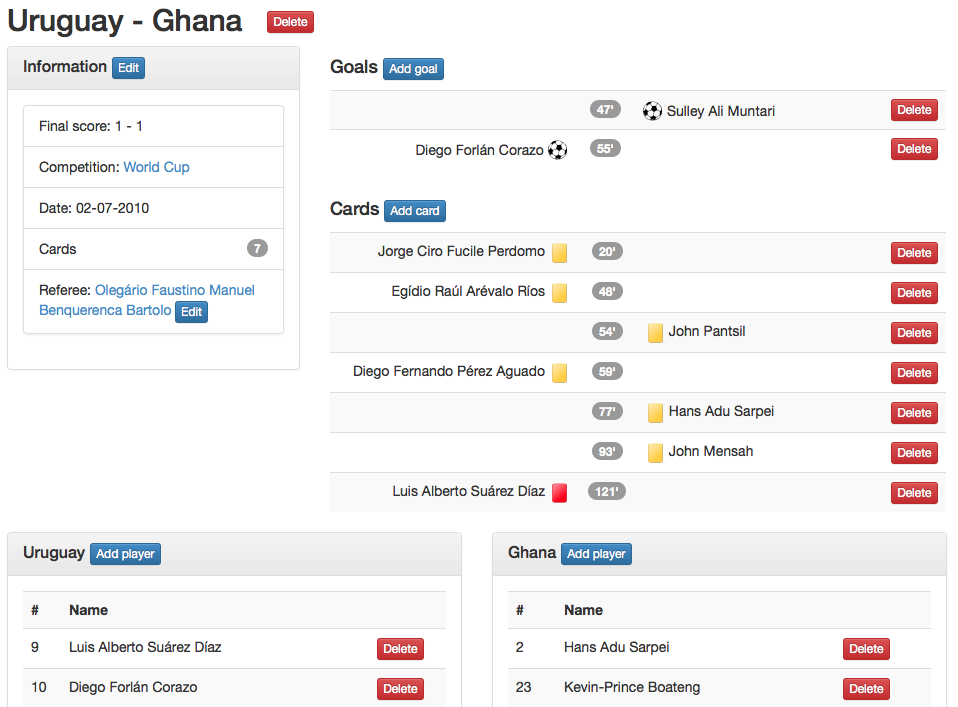The width and height of the screenshot is (958, 707).
Task: Remove Kevin-Prince Boateng from Ghana roster
Action: pos(866,688)
